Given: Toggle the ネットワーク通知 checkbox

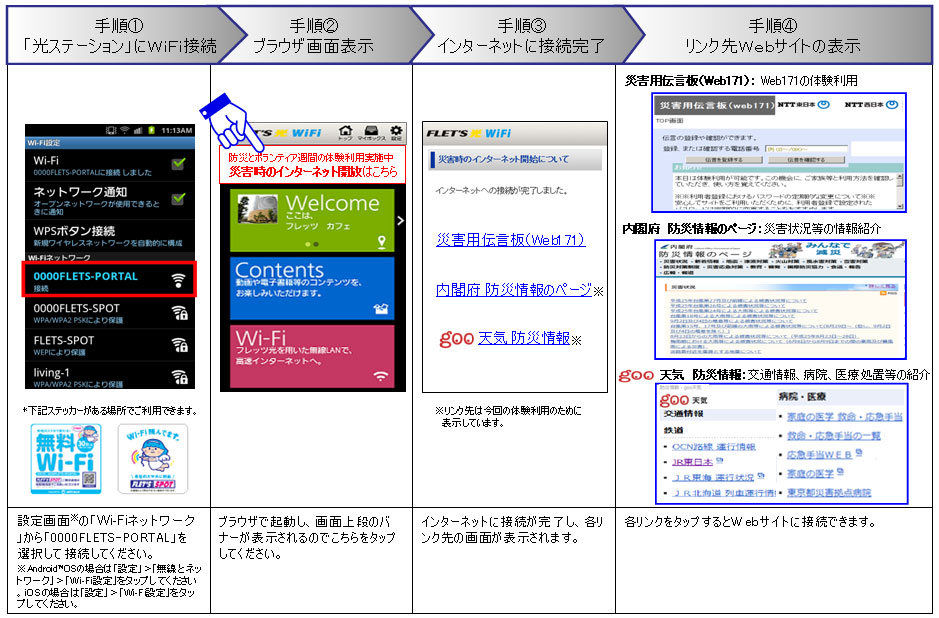Looking at the screenshot, I should [178, 198].
